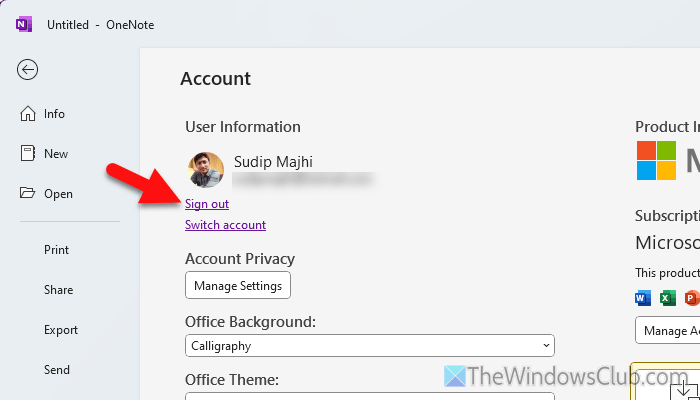
Task: Click the Excel app icon
Action: [667, 298]
